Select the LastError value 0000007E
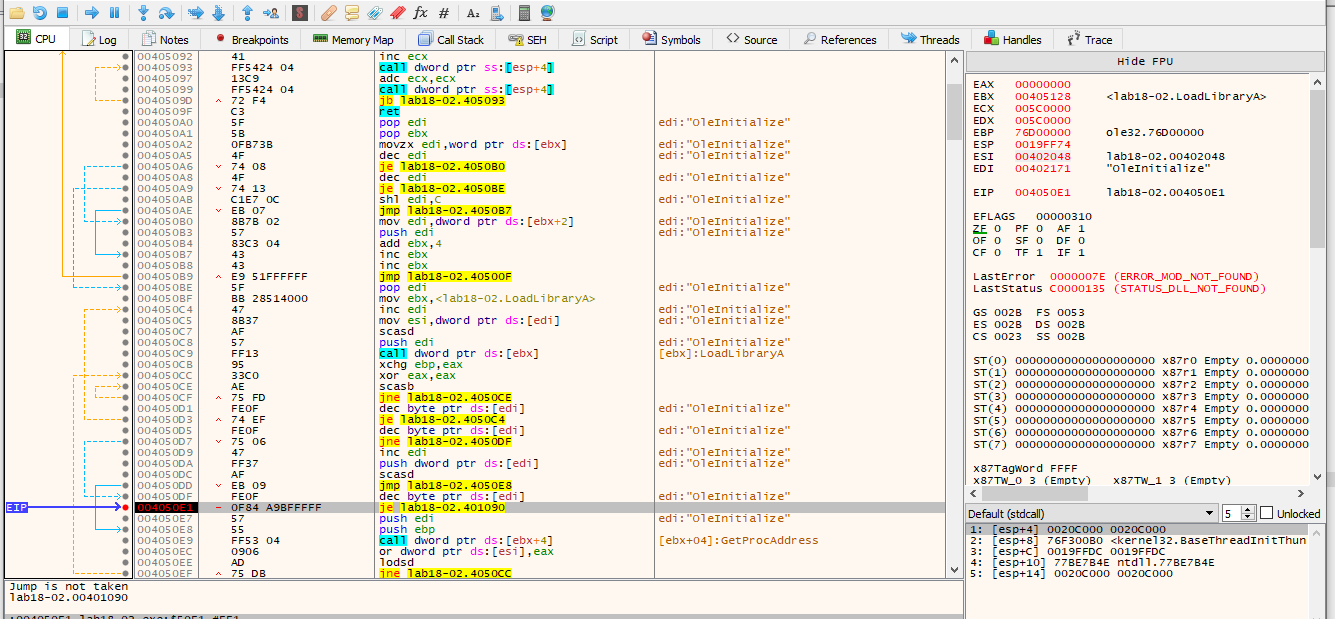Viewport: 1335px width, 619px height. [x=1078, y=276]
